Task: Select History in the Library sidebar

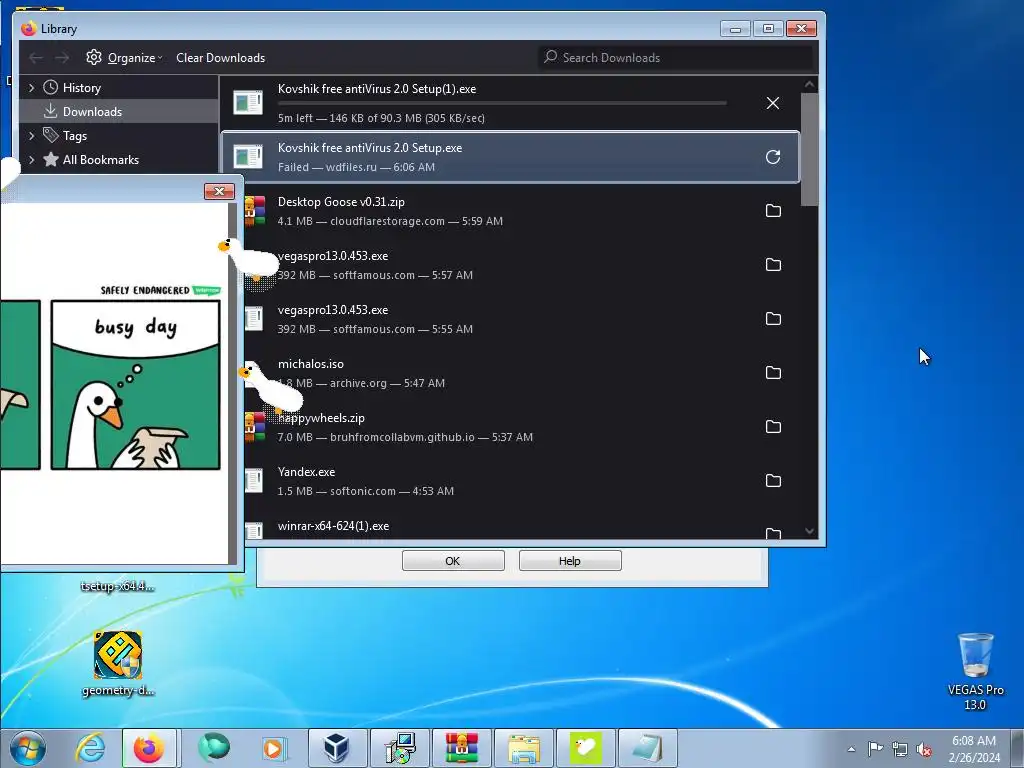Action: [119, 88]
